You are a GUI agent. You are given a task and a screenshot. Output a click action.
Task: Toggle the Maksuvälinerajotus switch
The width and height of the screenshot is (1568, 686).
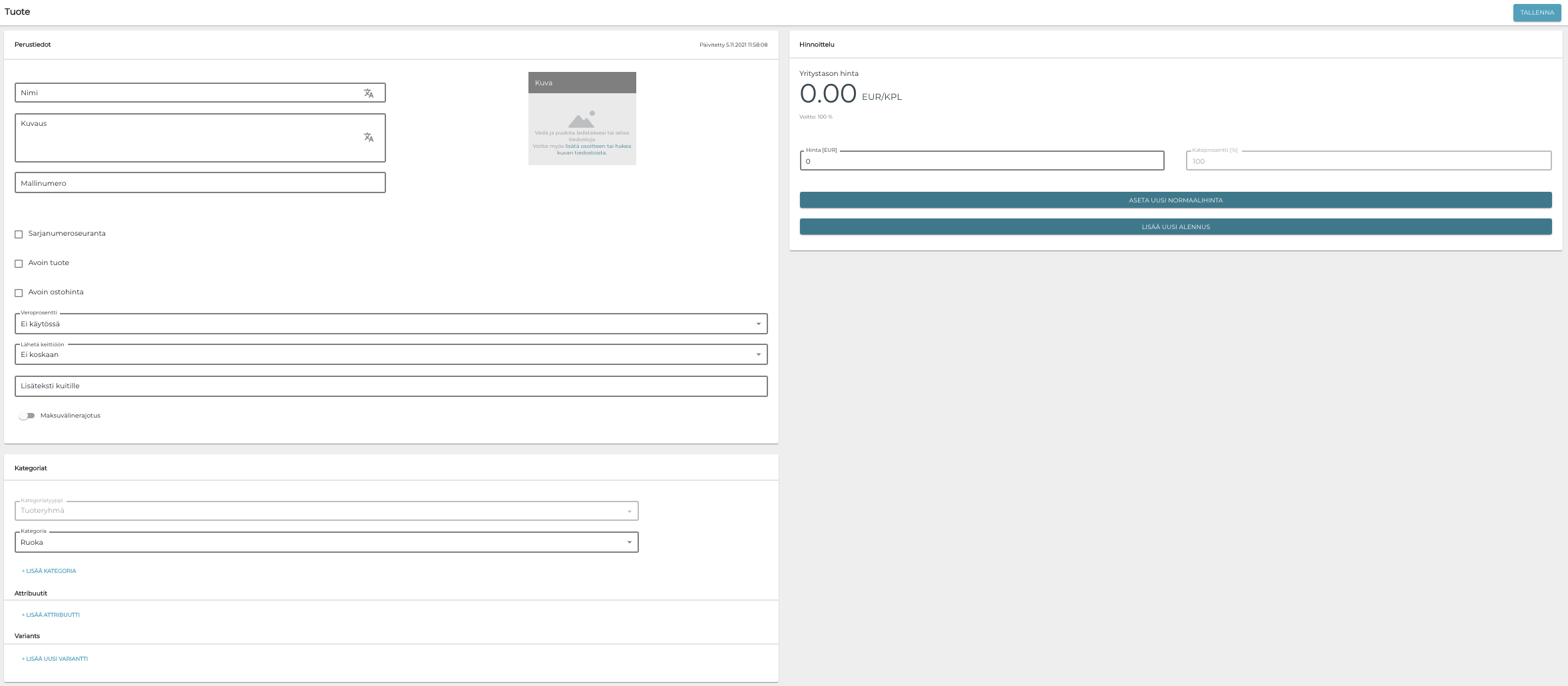[x=27, y=416]
